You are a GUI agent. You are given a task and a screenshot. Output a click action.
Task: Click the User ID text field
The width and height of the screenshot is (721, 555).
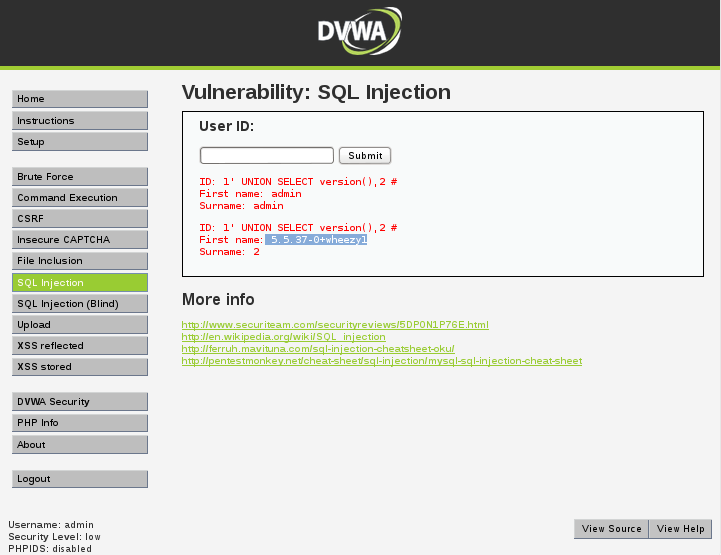(x=266, y=155)
